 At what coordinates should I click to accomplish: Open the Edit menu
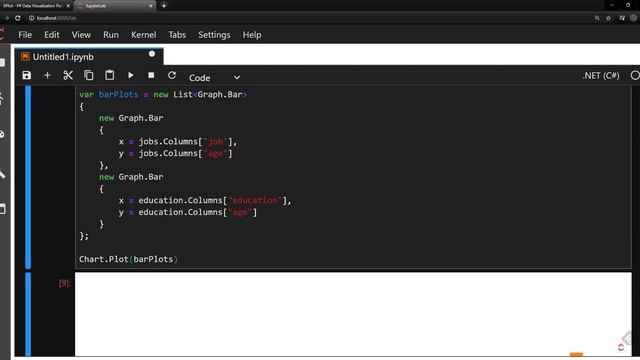tap(51, 35)
